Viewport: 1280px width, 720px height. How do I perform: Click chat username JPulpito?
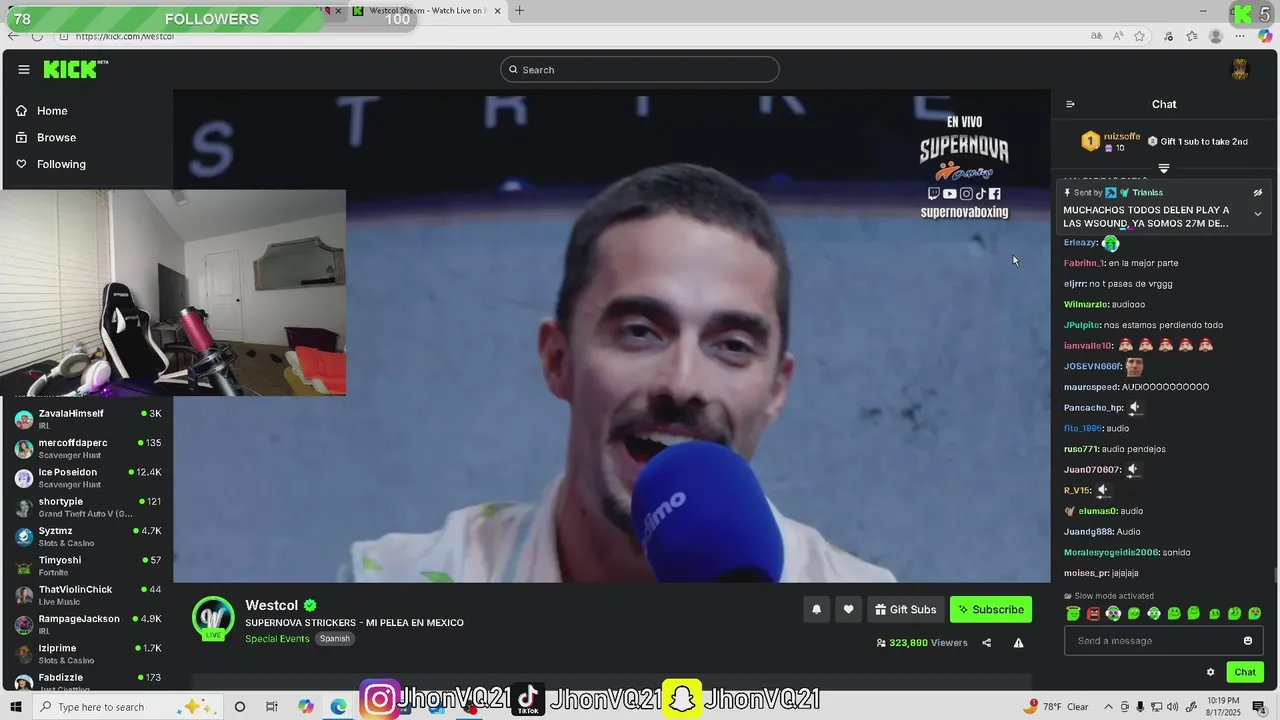pyautogui.click(x=1082, y=325)
